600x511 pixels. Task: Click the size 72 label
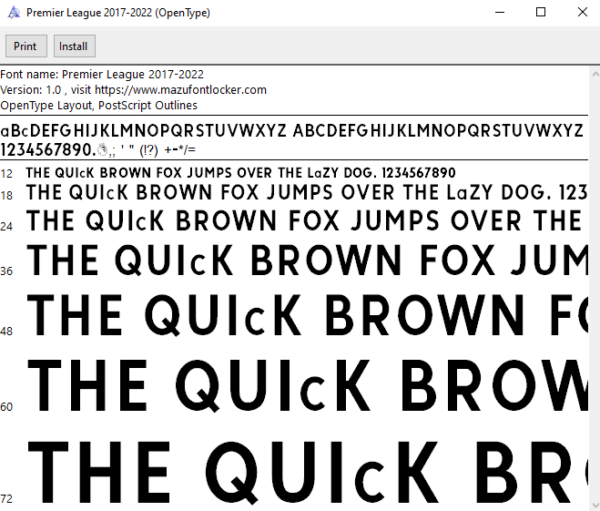pos(7,499)
